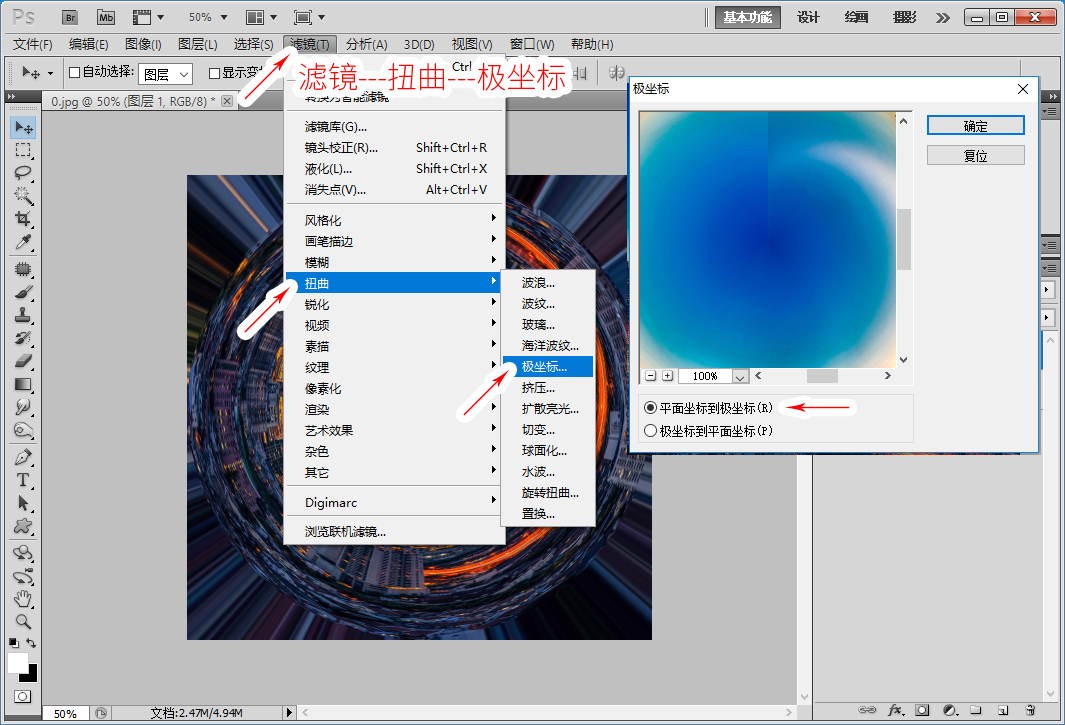Select 旋转扭曲... distort filter
This screenshot has height=725, width=1065.
547,493
